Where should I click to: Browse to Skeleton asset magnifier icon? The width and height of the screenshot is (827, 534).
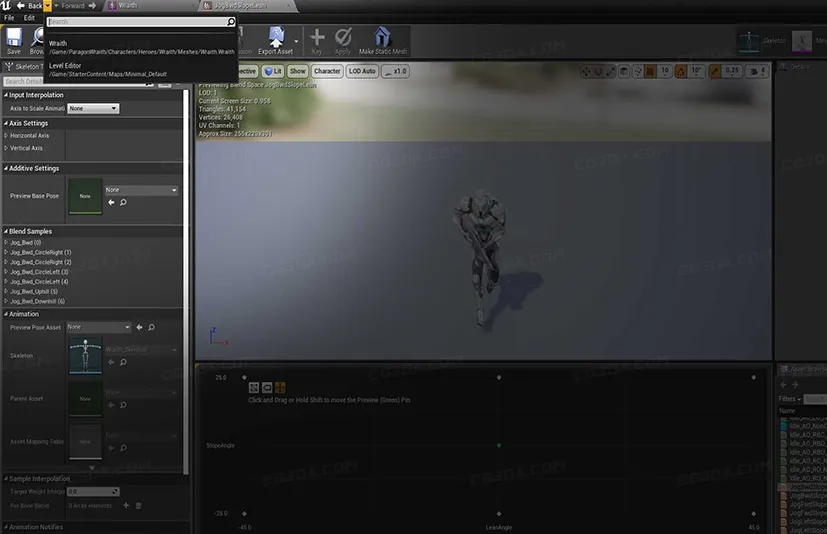tap(123, 363)
